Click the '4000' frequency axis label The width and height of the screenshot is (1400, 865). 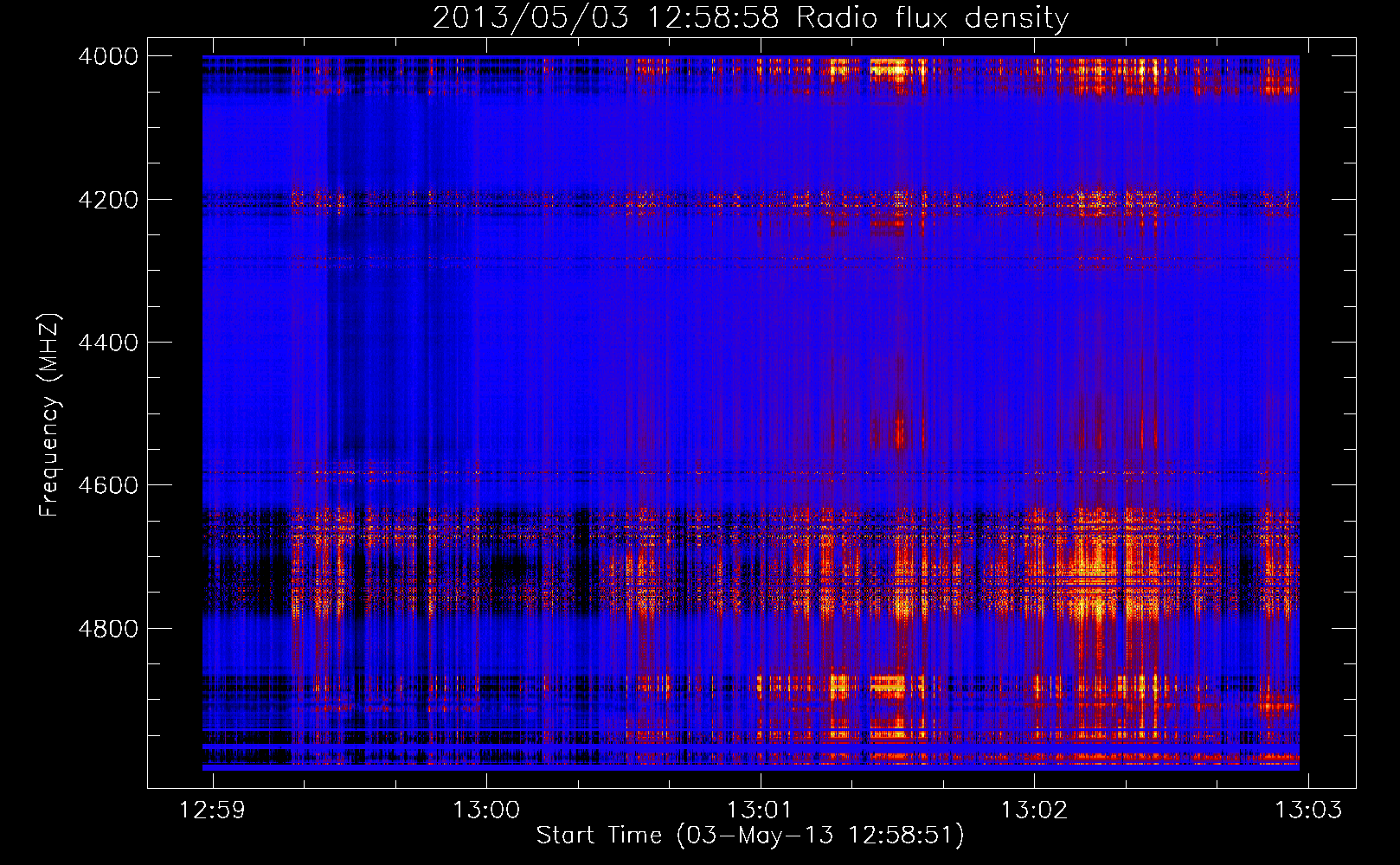(x=108, y=56)
